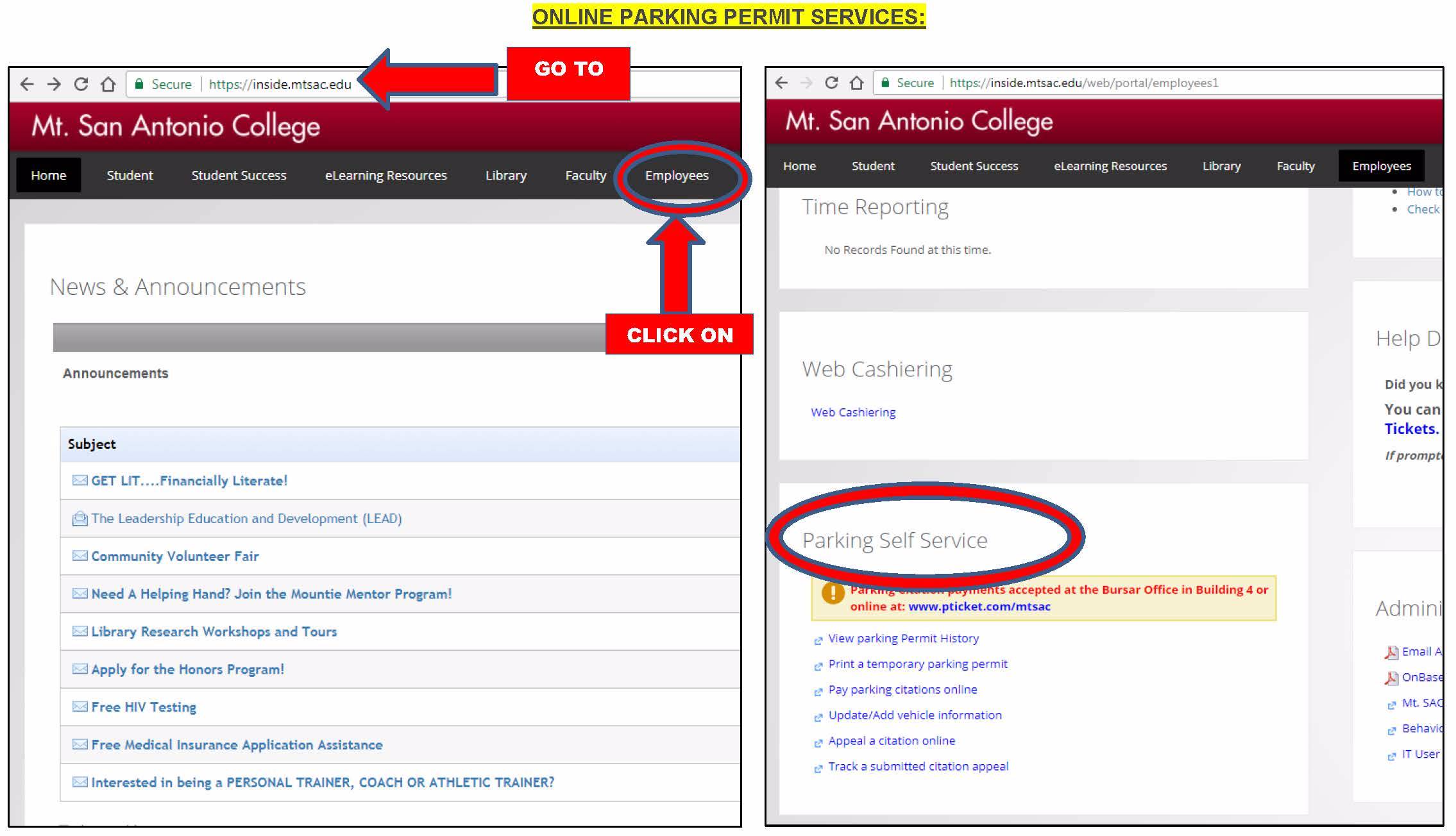Image resolution: width=1456 pixels, height=836 pixels.
Task: Open Mountie Mentor Program announcement
Action: click(x=271, y=594)
